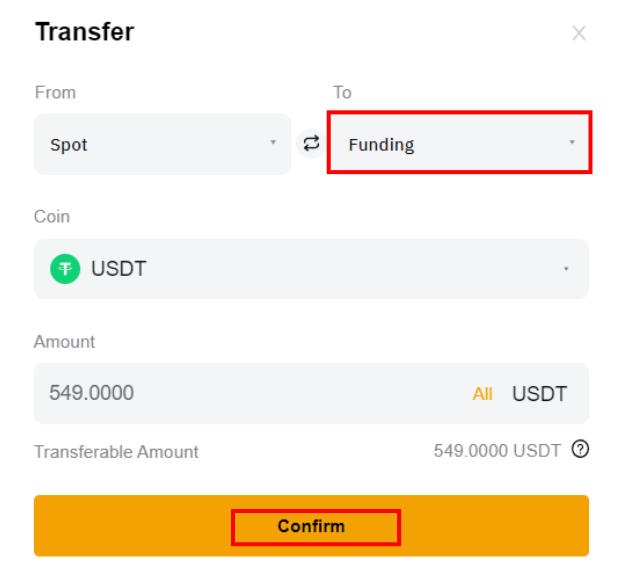Viewport: 627px width, 566px height.
Task: Click the 549.0000 USDT transferable value
Action: [497, 451]
